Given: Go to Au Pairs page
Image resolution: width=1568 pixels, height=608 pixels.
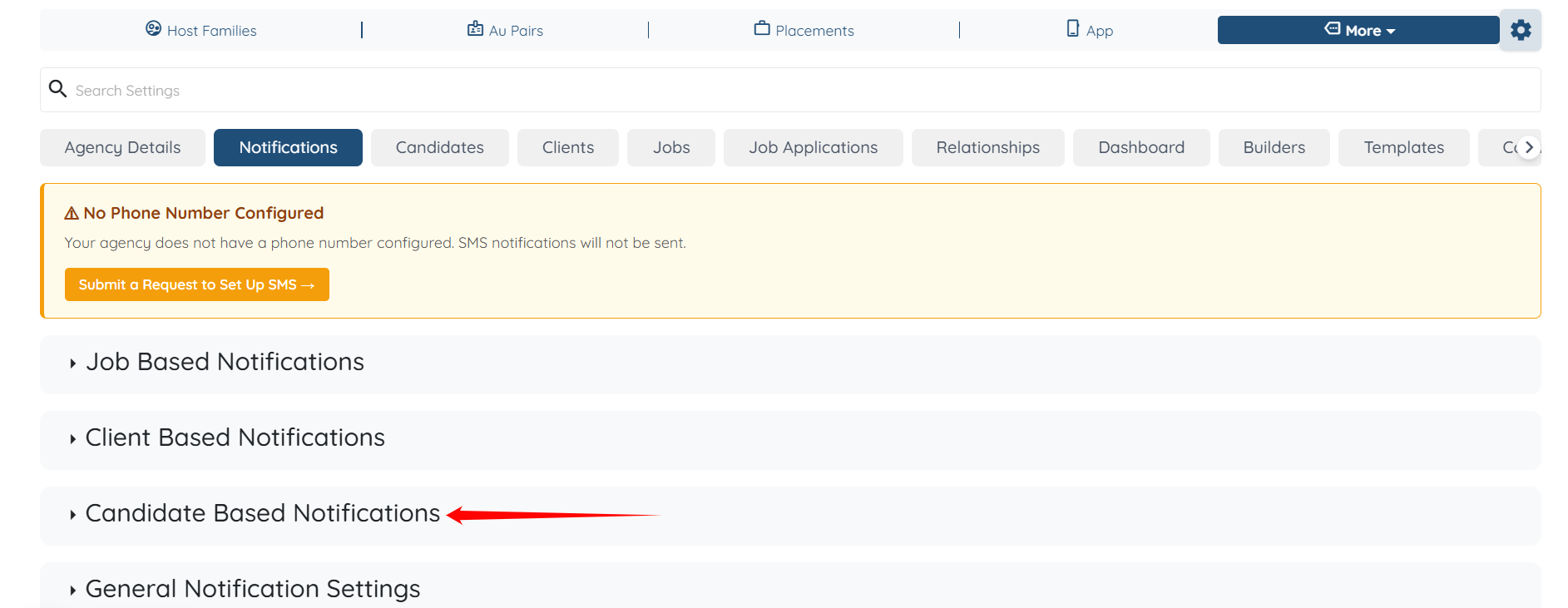Looking at the screenshot, I should (x=505, y=30).
